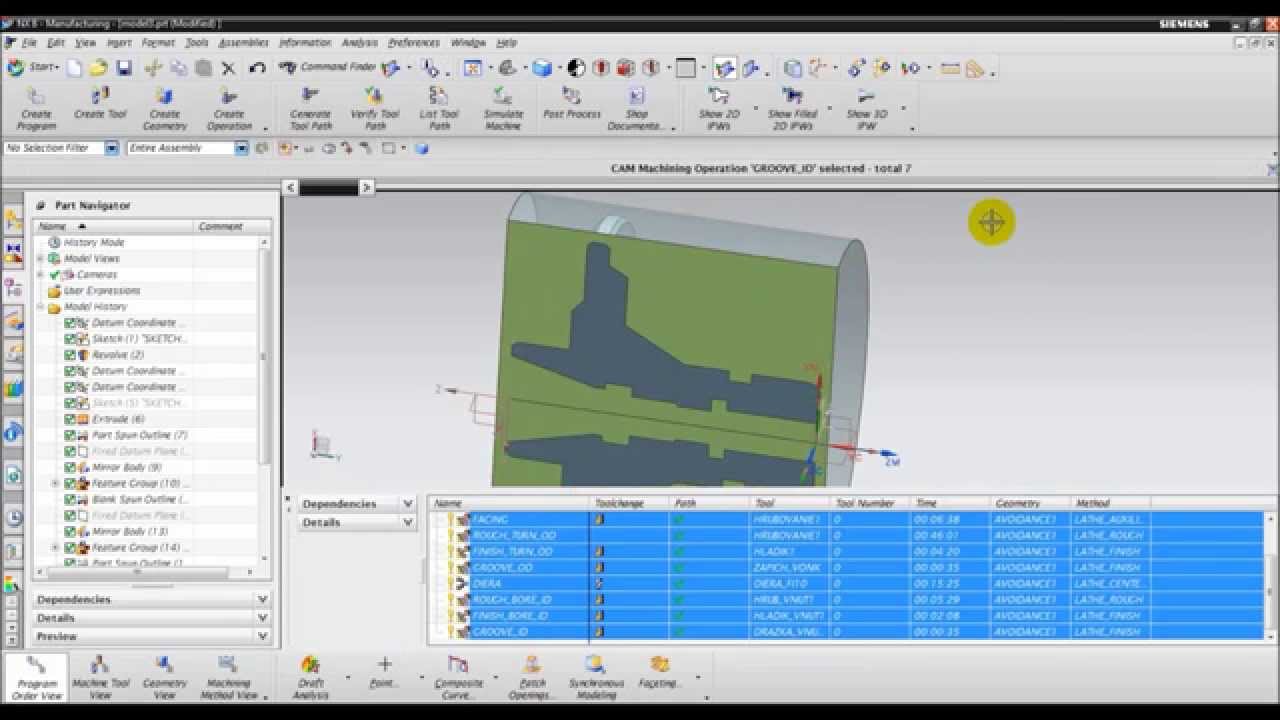Toggle checkbox for Feature Group (10)

coord(70,483)
